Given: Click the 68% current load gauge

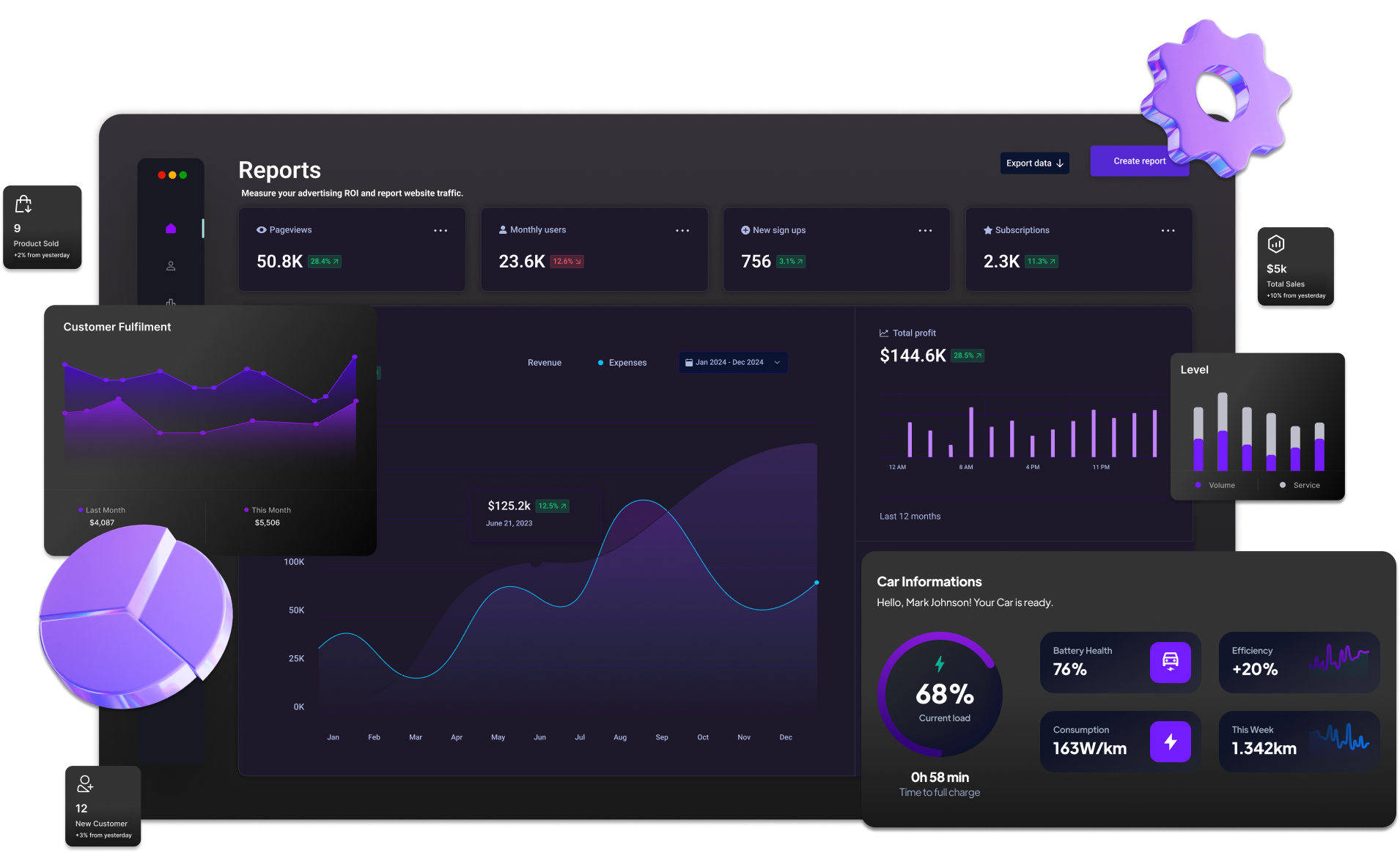Looking at the screenshot, I should tap(940, 694).
